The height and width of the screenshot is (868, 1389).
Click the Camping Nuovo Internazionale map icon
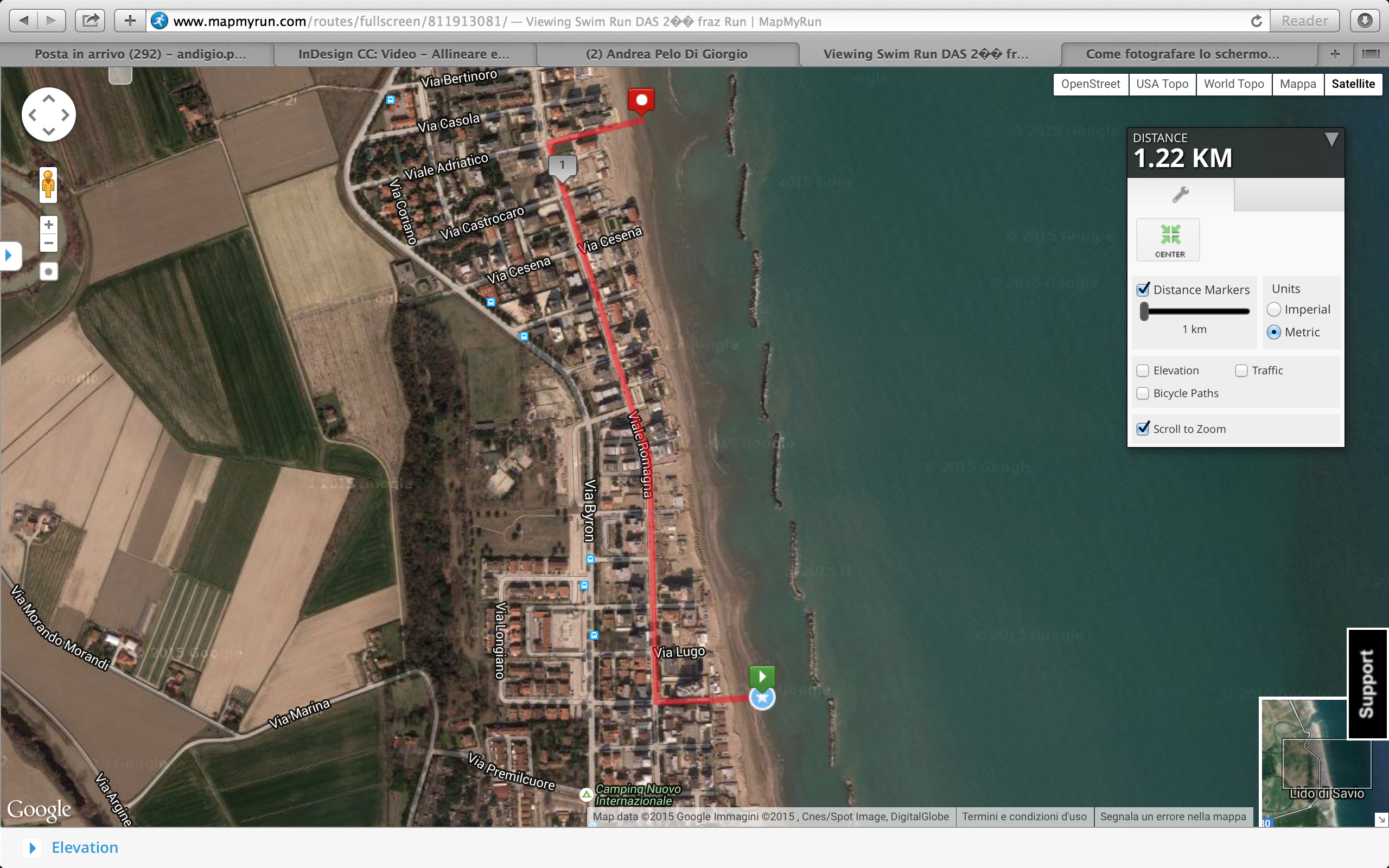click(586, 795)
